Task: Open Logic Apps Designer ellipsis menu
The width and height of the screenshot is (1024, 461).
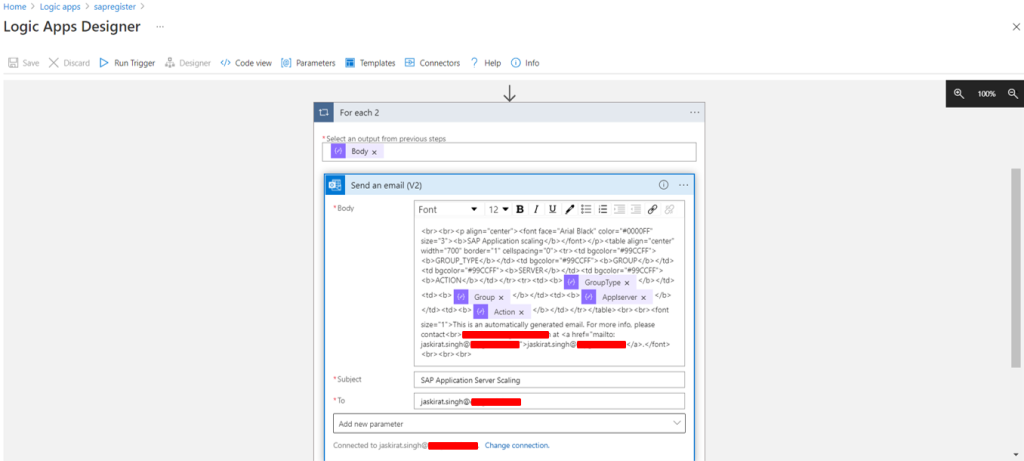Action: 160,27
